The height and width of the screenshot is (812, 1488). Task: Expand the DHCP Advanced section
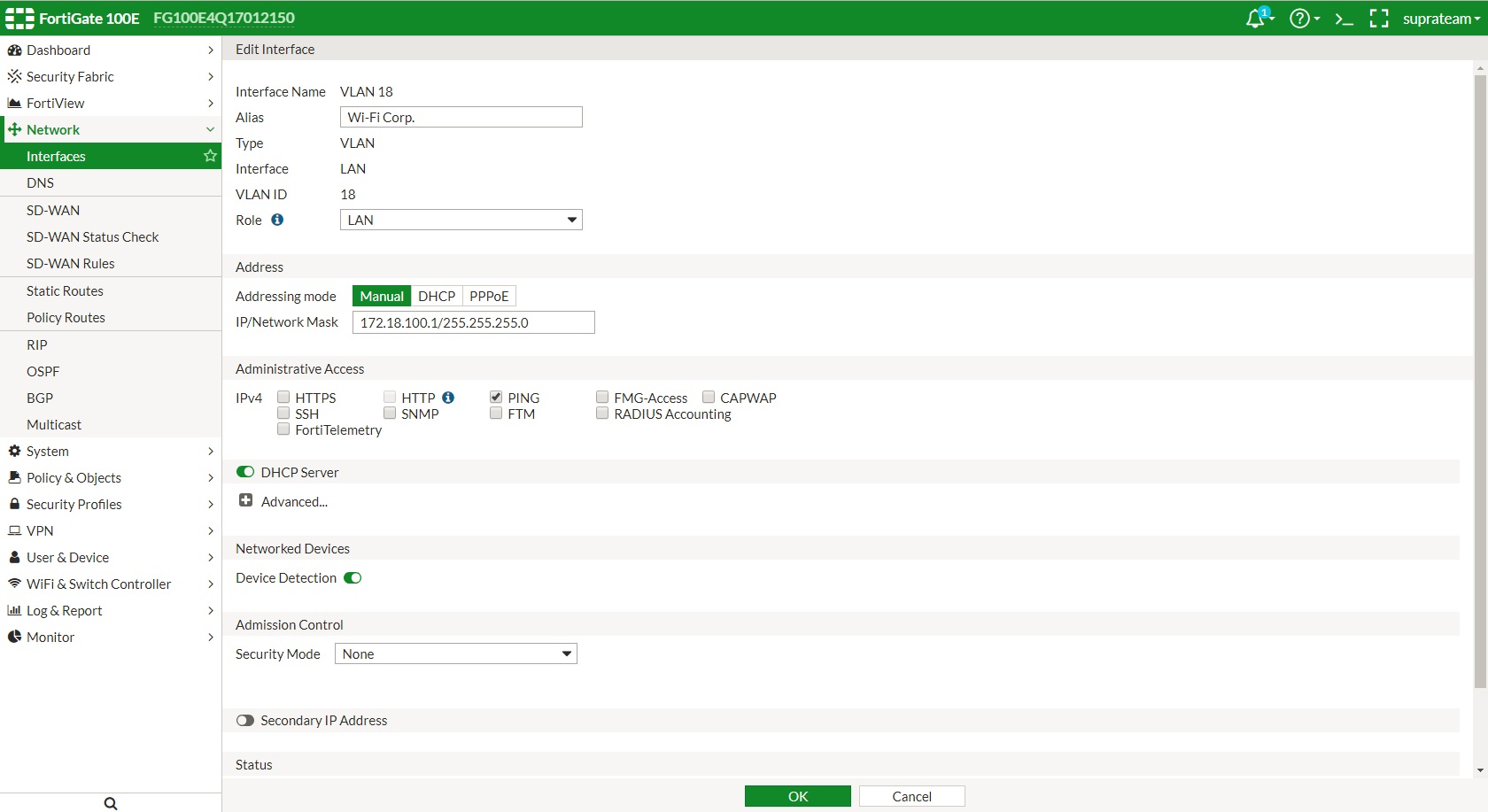(x=246, y=501)
